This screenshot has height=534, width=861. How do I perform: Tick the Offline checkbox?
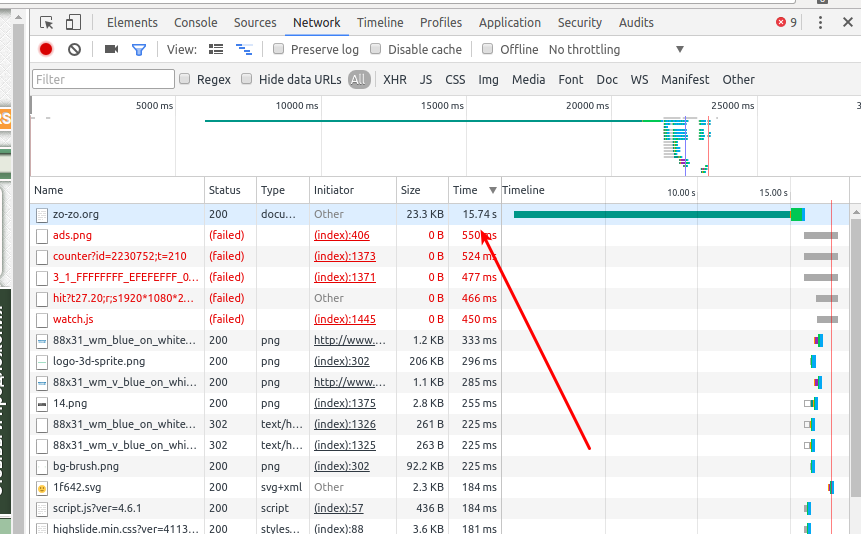(x=488, y=49)
